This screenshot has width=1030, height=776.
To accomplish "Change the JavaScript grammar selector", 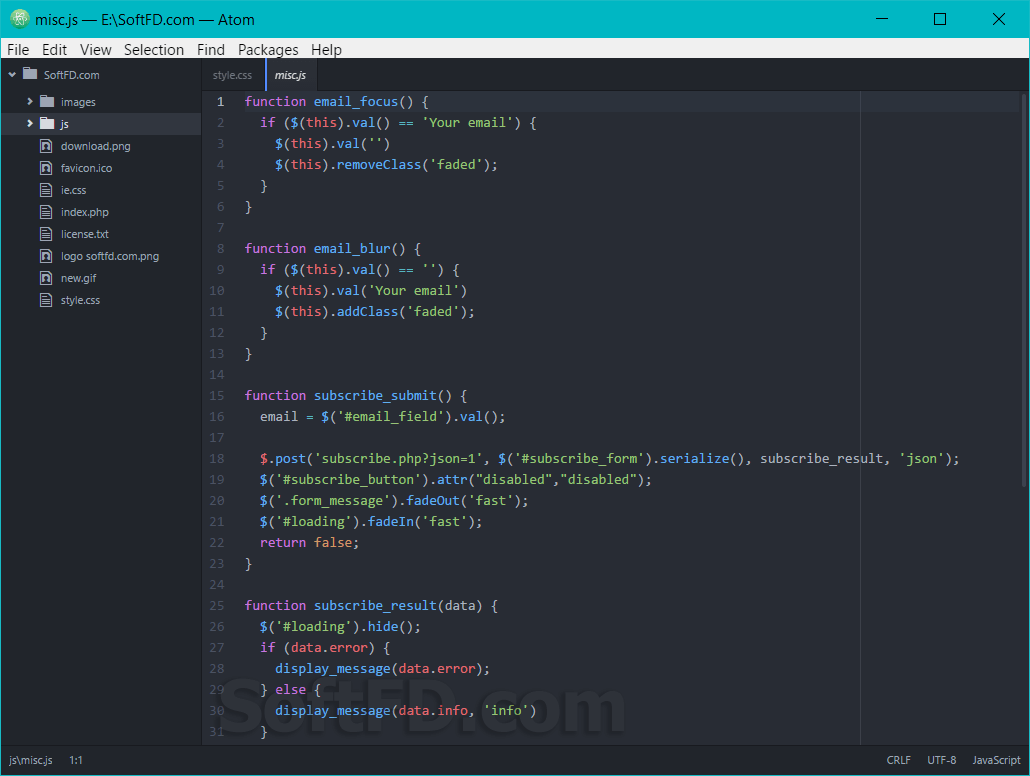I will click(996, 760).
